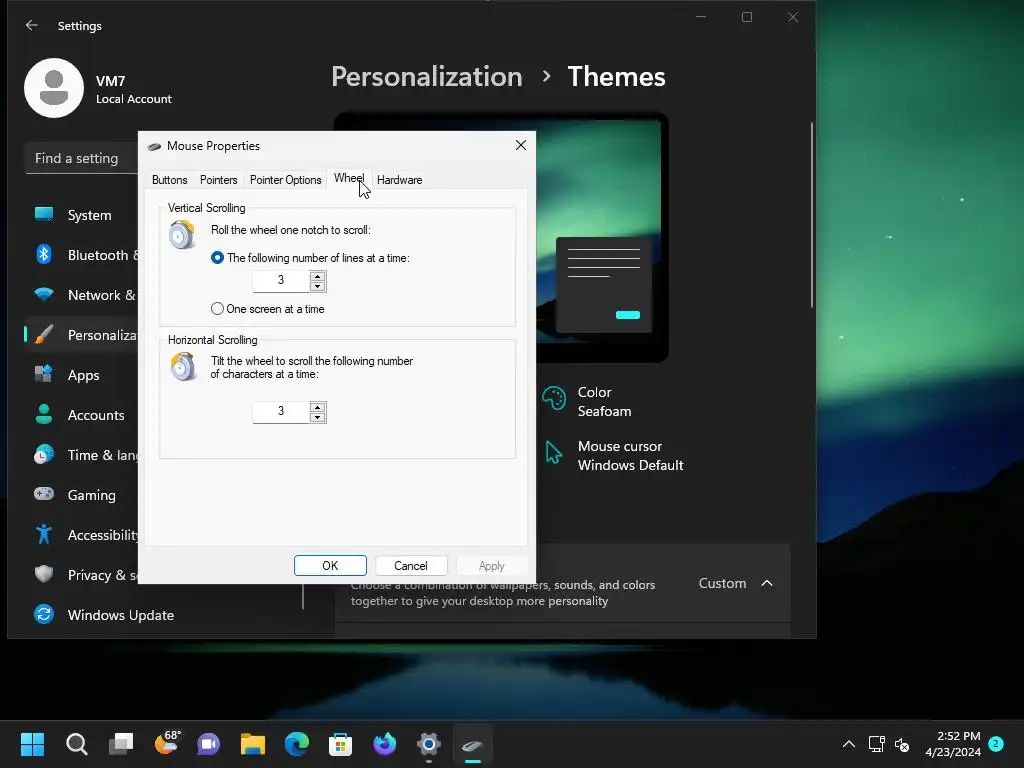Decrease horizontal scrolling characters with down arrow
Screen dimensions: 1024x768
[x=317, y=417]
